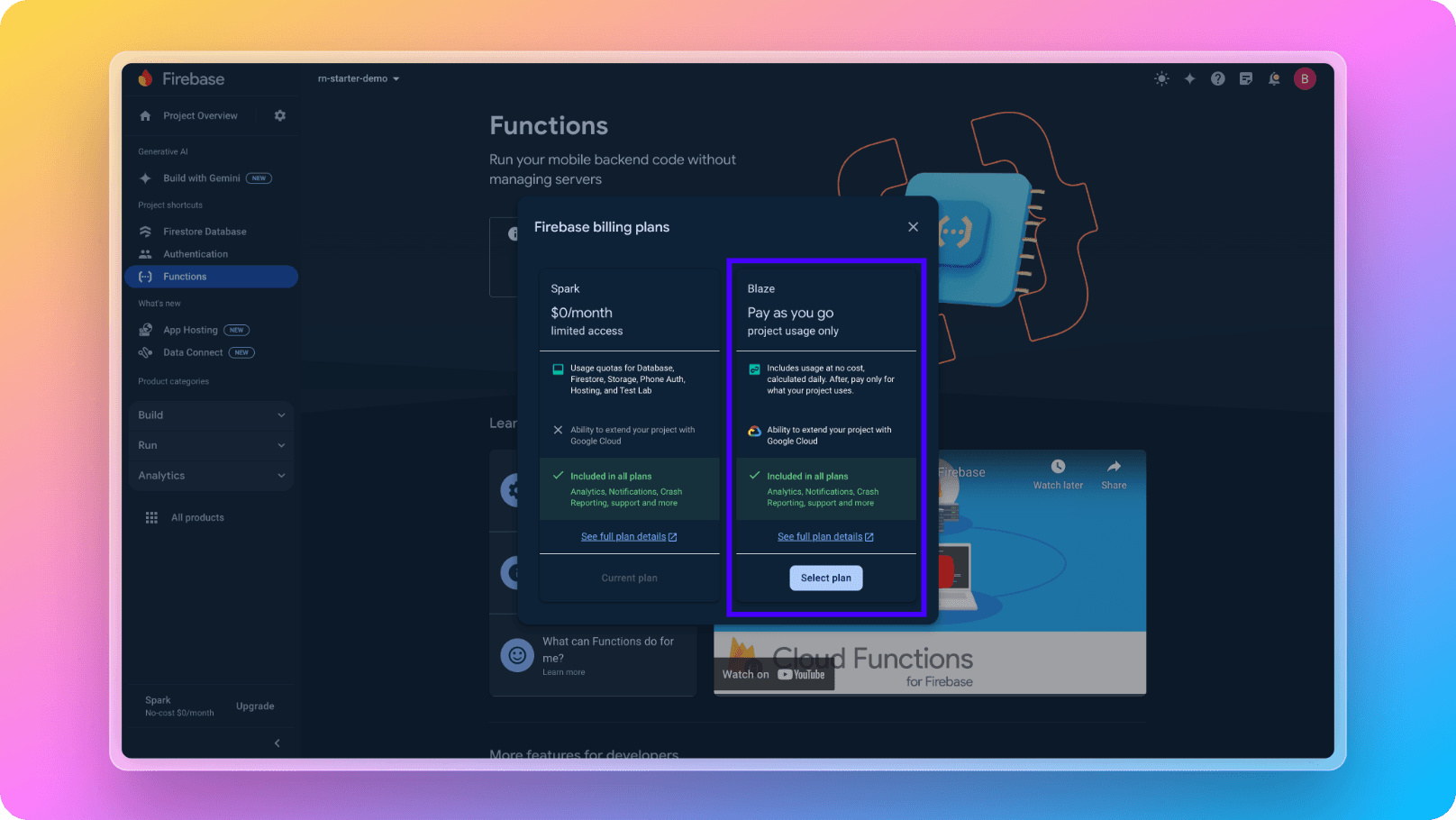Collapse the sidebar with the chevron
This screenshot has width=1456, height=820.
(x=277, y=743)
